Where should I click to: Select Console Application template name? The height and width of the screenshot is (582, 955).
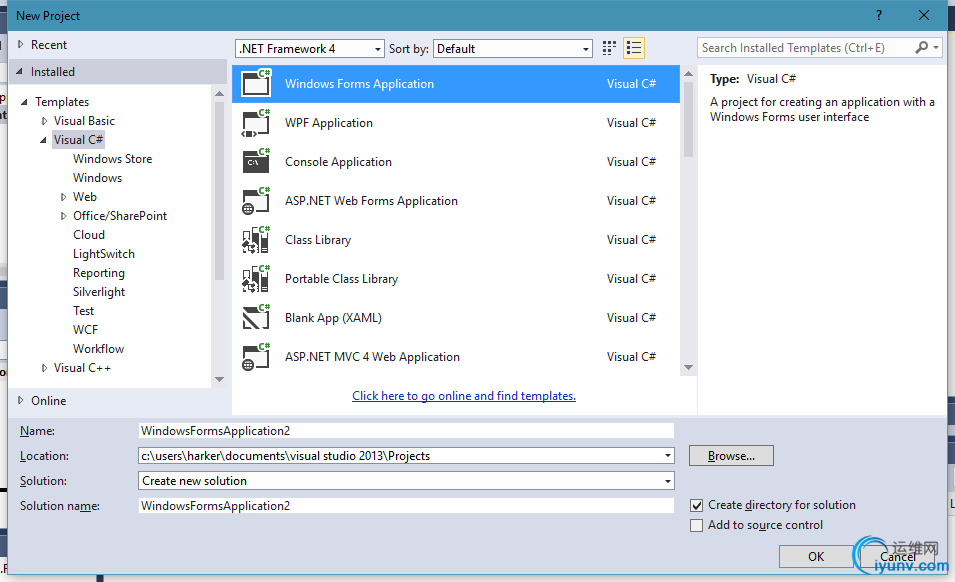pos(338,162)
